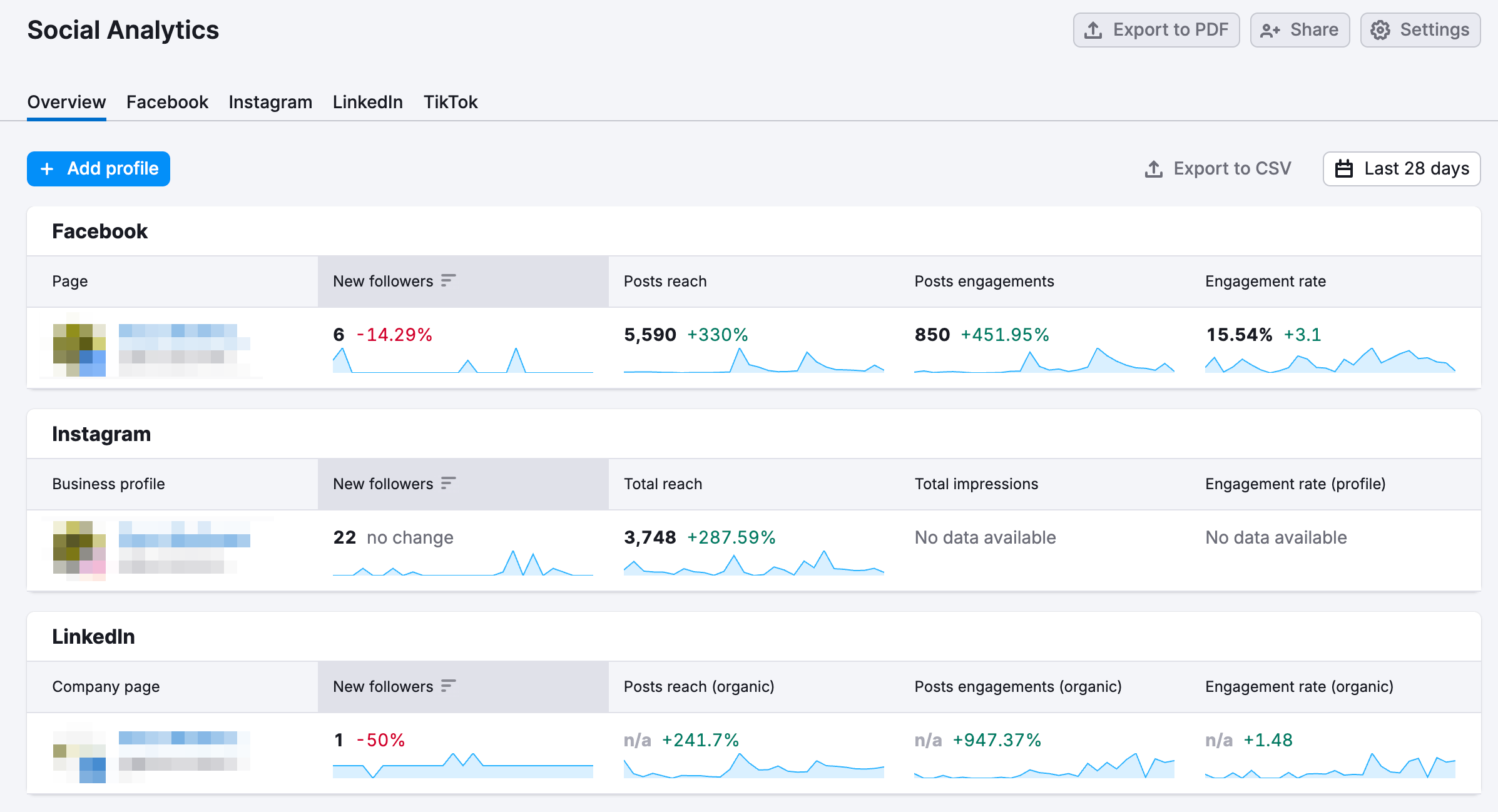This screenshot has height=812, width=1498.
Task: Click the Share icon in the top toolbar
Action: coord(1270,29)
